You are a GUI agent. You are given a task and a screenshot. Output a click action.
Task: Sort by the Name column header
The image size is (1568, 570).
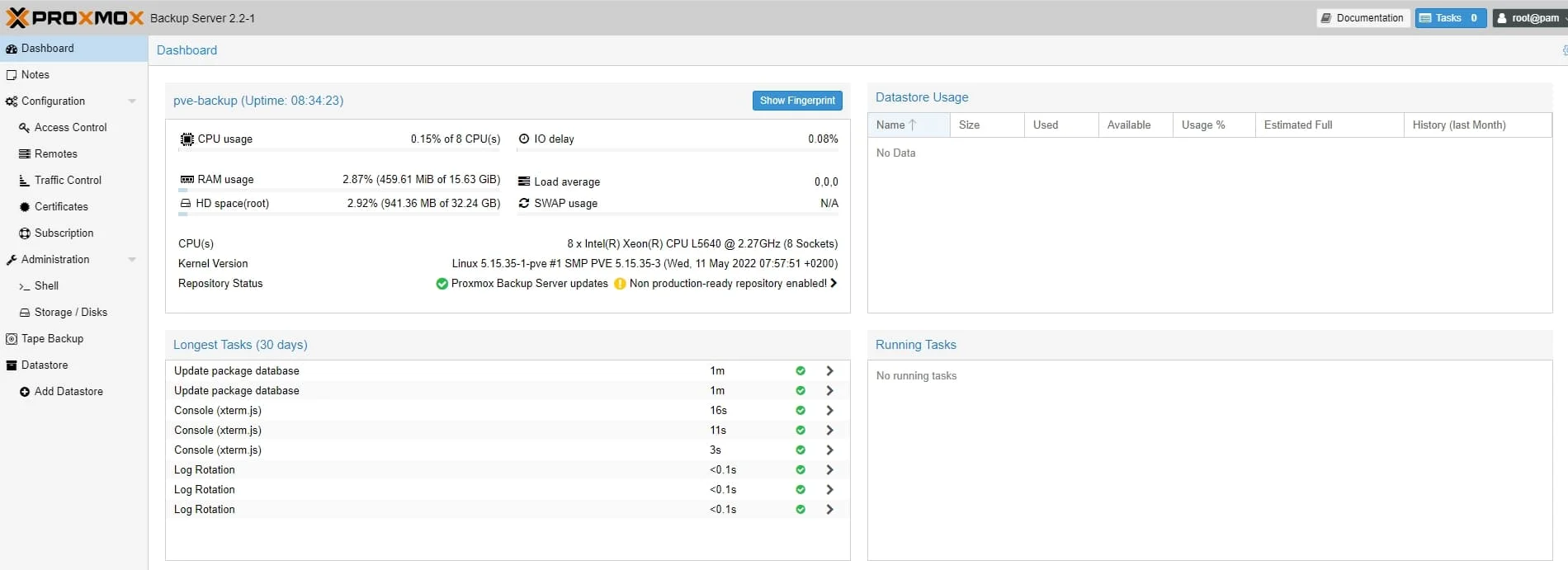point(909,125)
